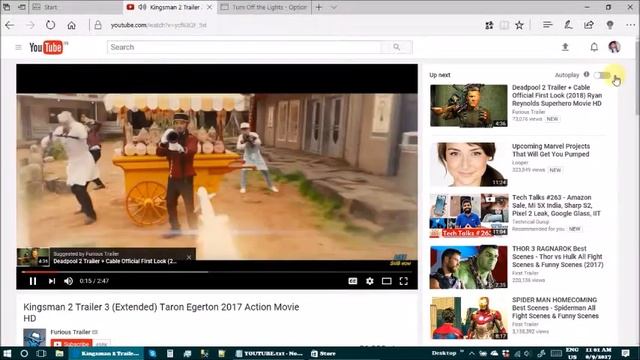Switch player to theater mode
This screenshot has height=360, width=640.
point(387,281)
